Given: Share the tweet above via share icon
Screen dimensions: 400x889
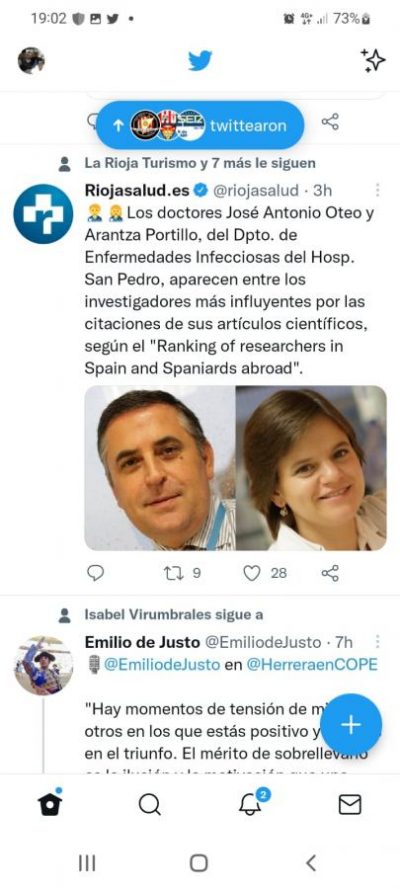Looking at the screenshot, I should [x=330, y=121].
